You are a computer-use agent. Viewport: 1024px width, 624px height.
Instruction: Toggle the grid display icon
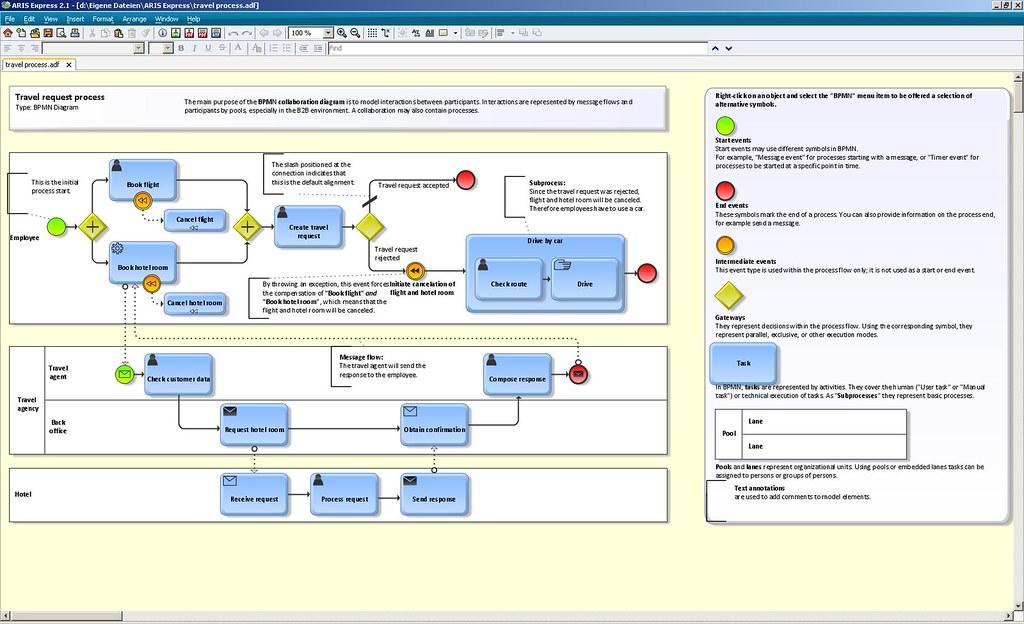point(372,33)
